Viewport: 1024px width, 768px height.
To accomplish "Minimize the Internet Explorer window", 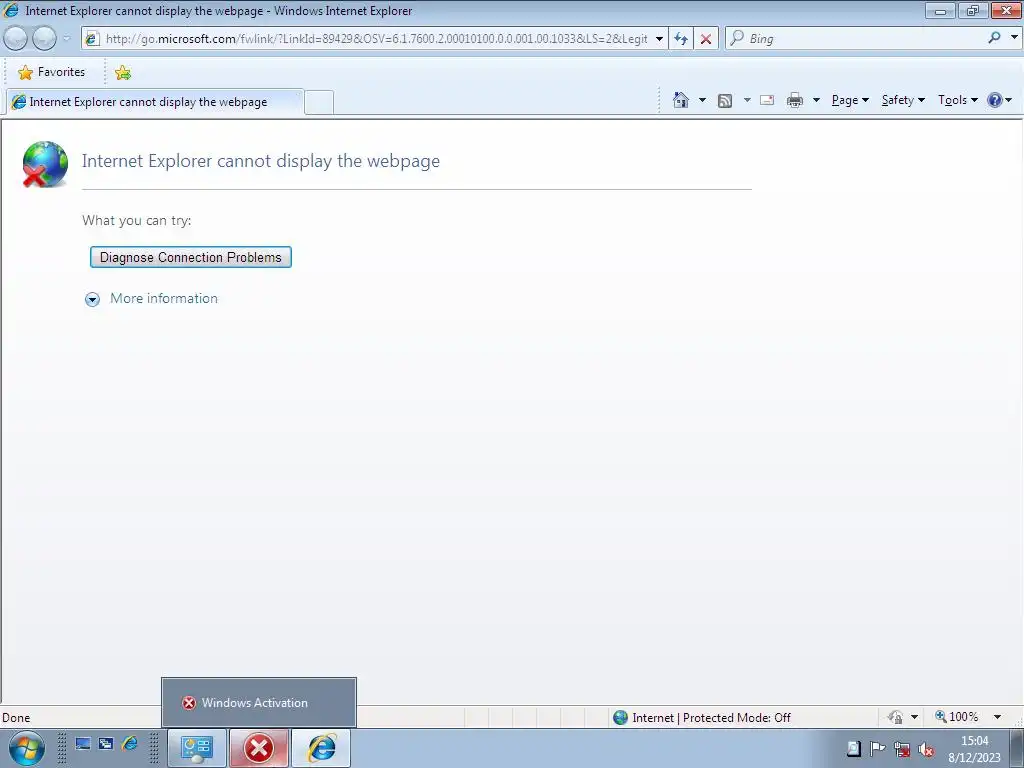I will (x=940, y=10).
